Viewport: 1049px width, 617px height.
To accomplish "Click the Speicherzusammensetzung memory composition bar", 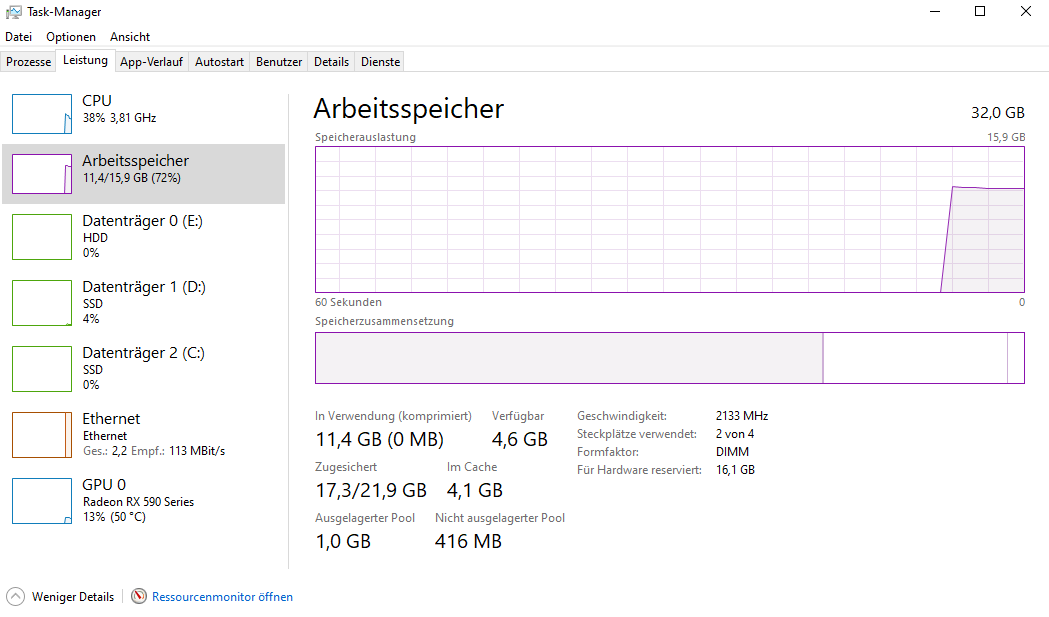I will click(669, 358).
